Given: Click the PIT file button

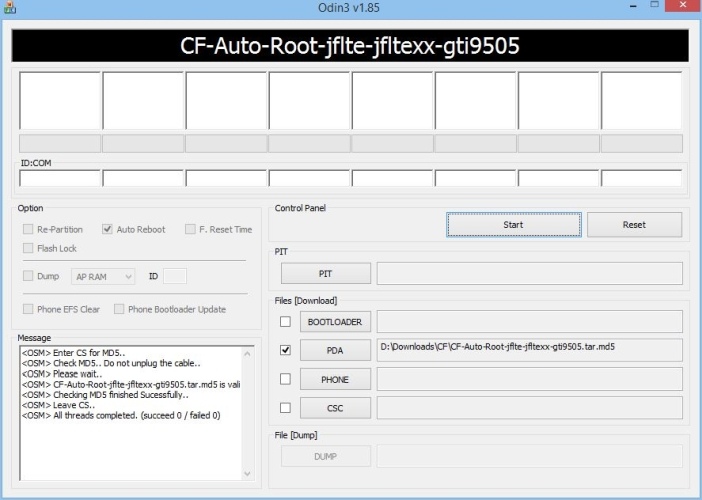Looking at the screenshot, I should (x=325, y=274).
